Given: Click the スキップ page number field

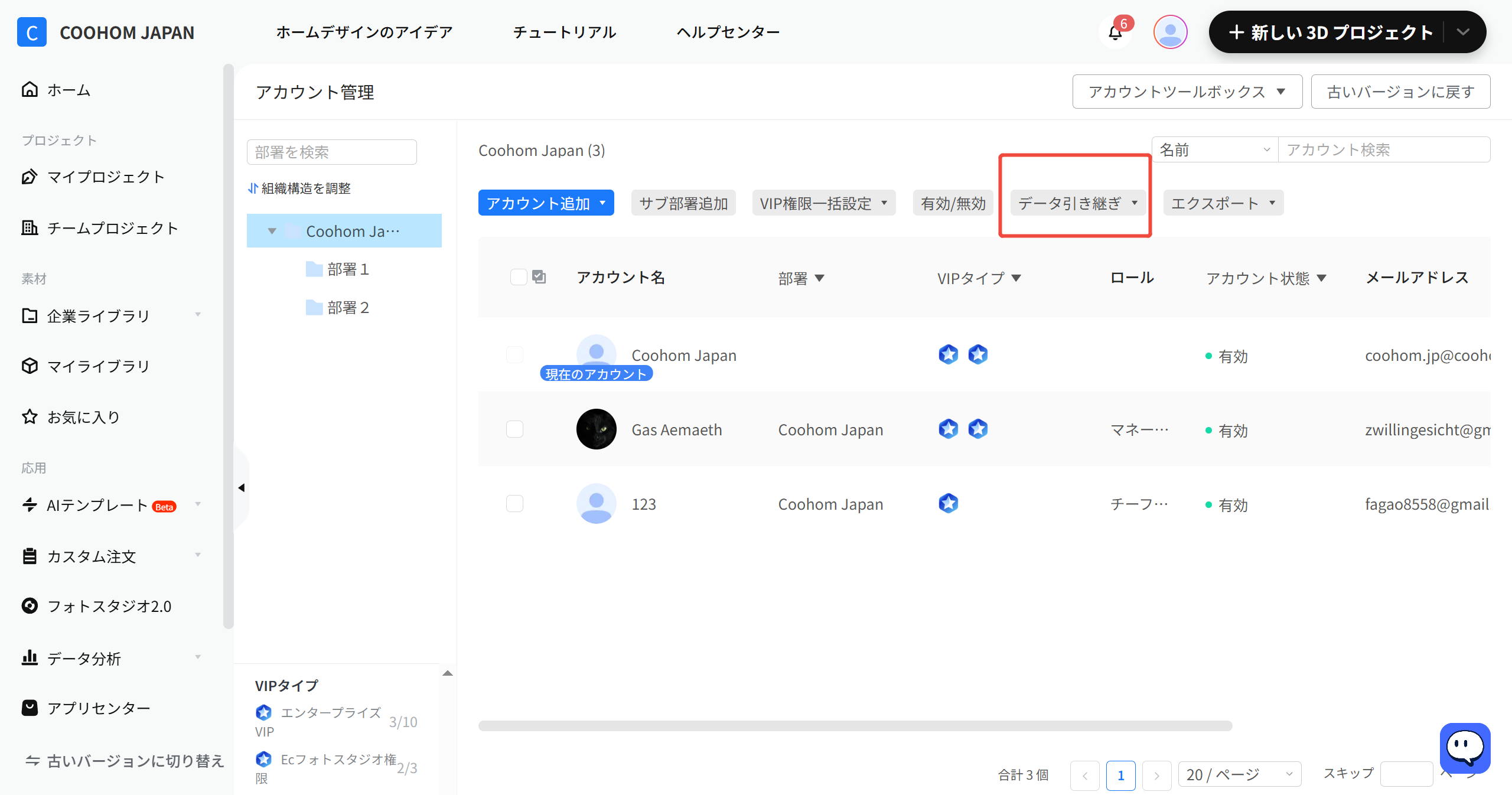Looking at the screenshot, I should click(1406, 774).
